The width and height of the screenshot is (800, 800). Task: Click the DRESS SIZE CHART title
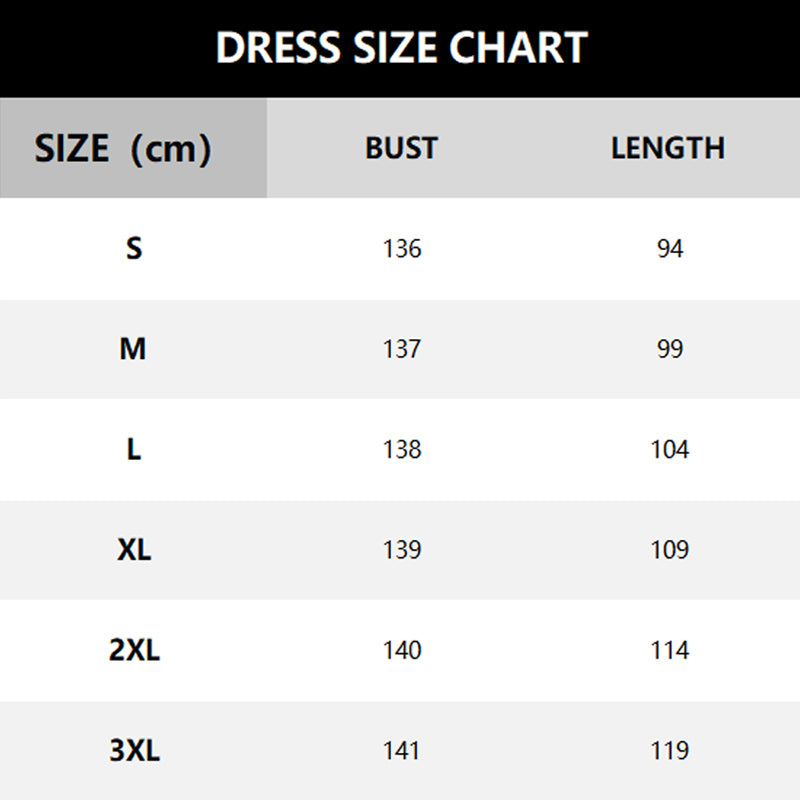[x=401, y=48]
